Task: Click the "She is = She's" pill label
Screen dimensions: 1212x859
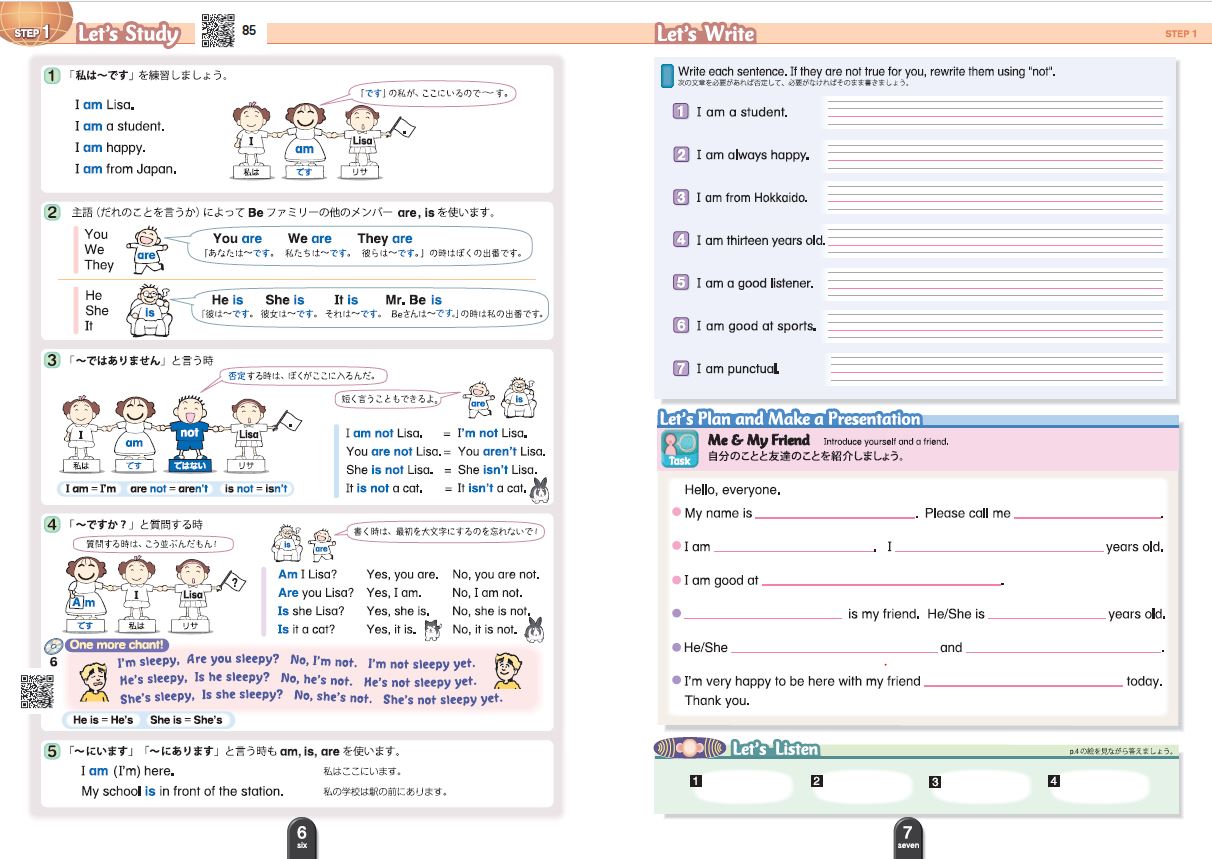Action: coord(187,720)
